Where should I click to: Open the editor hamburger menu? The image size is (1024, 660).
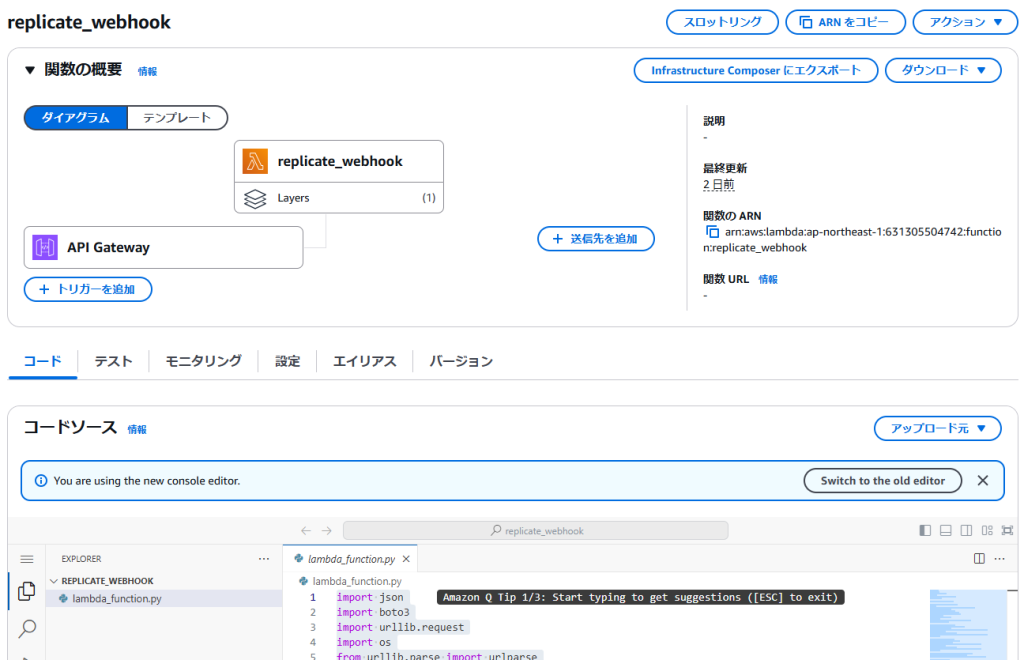[27, 559]
